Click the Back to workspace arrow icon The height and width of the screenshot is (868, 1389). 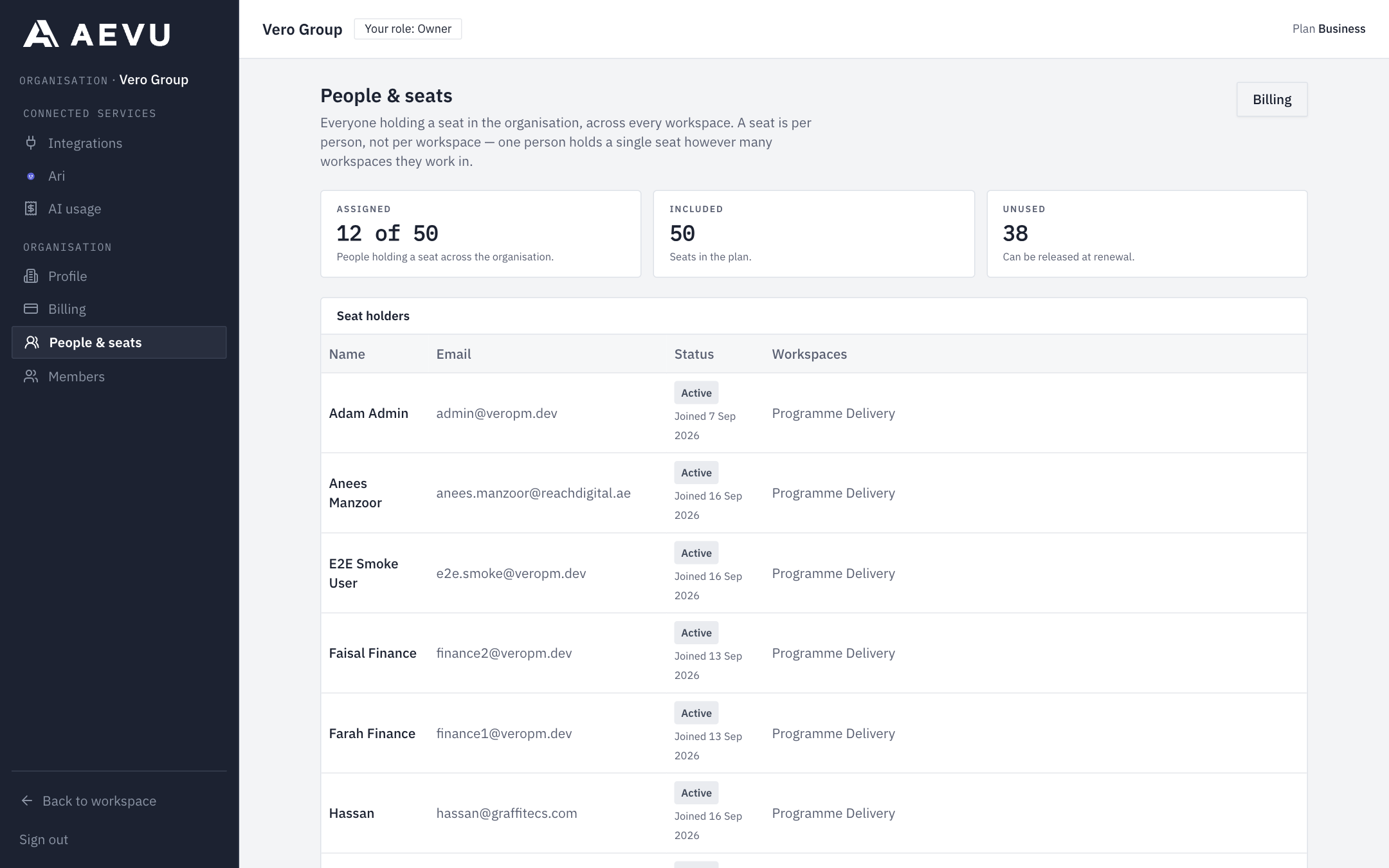pos(27,800)
